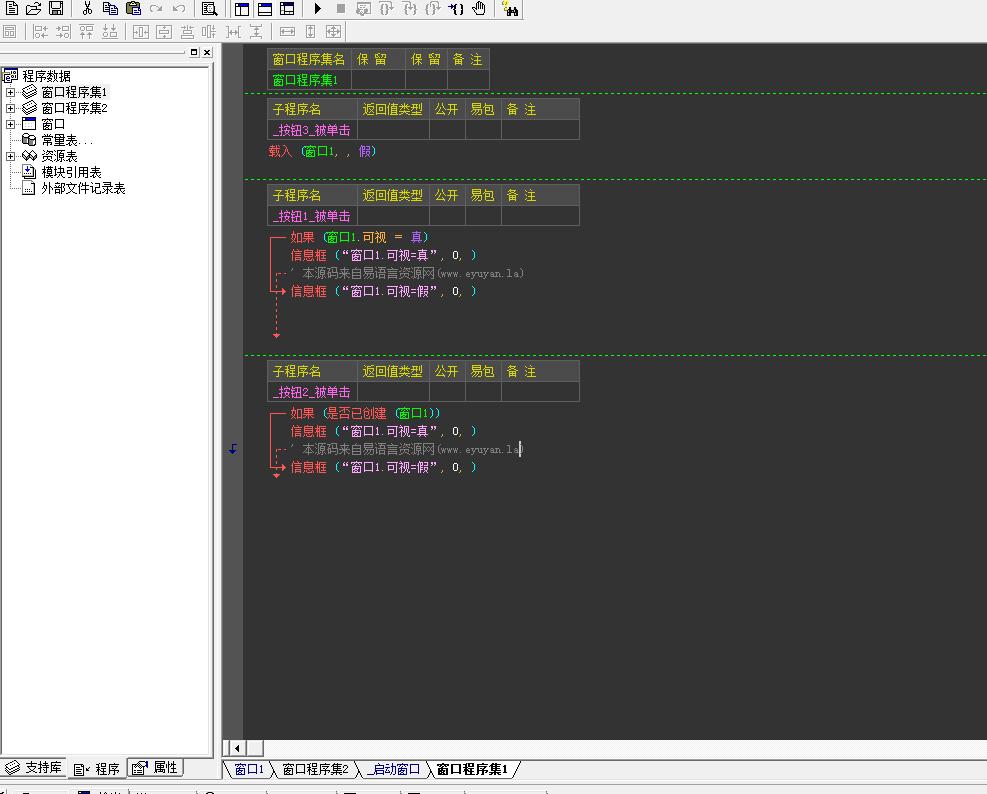Click the top-align controls icon

point(86,31)
